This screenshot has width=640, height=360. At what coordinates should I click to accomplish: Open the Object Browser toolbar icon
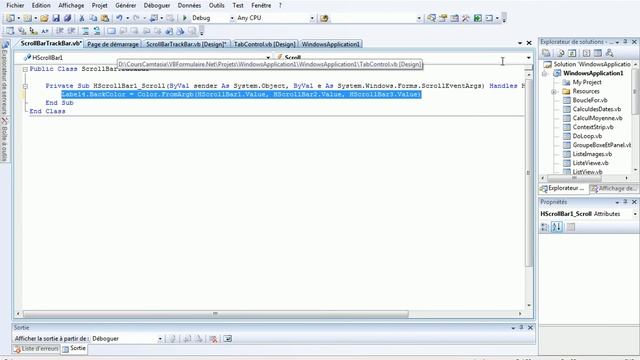click(454, 18)
